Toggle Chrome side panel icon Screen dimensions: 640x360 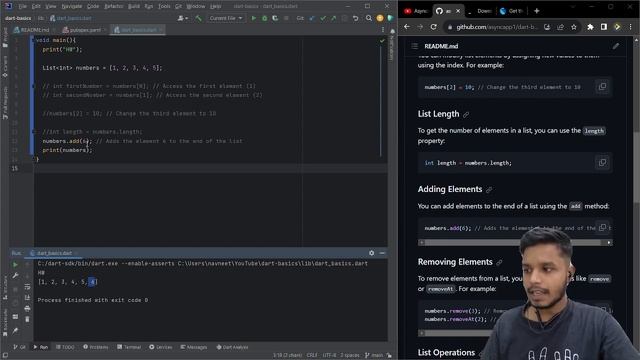pyautogui.click(x=604, y=27)
